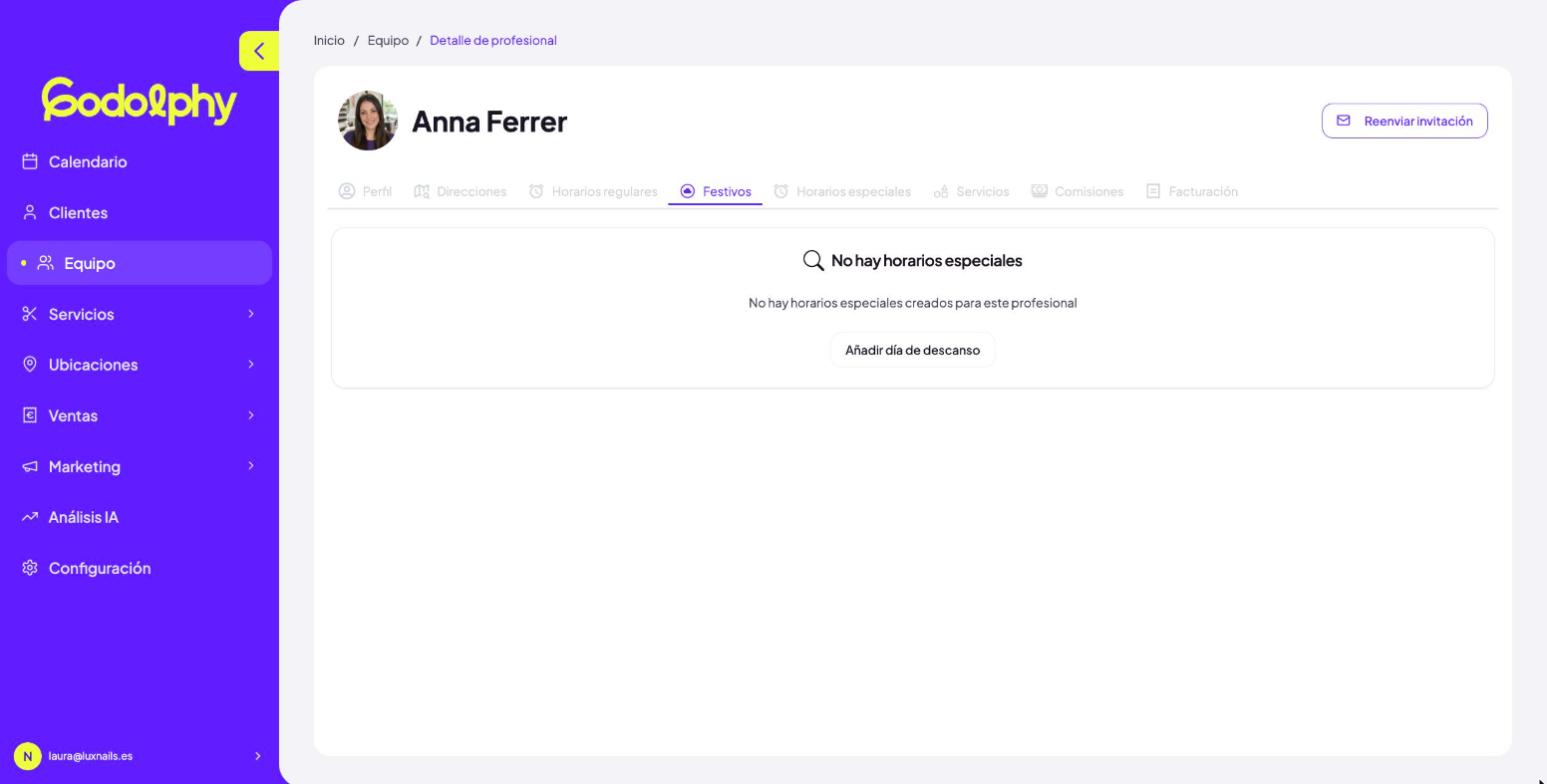This screenshot has height=784, width=1547.
Task: Go to Equipo in the breadcrumb
Action: (388, 40)
